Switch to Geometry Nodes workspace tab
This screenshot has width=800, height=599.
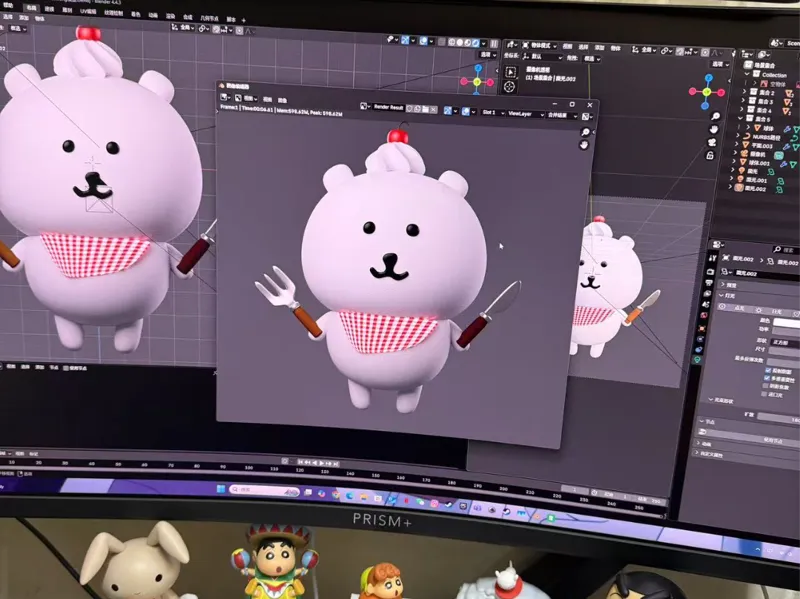[210, 18]
